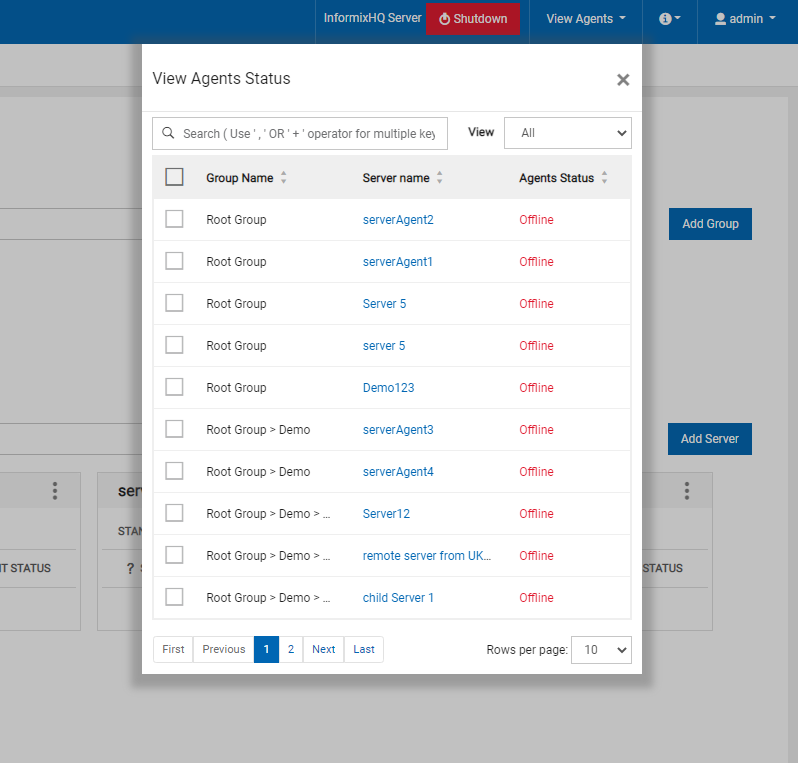Open the Rows per page dropdown
The image size is (798, 763).
pos(601,649)
